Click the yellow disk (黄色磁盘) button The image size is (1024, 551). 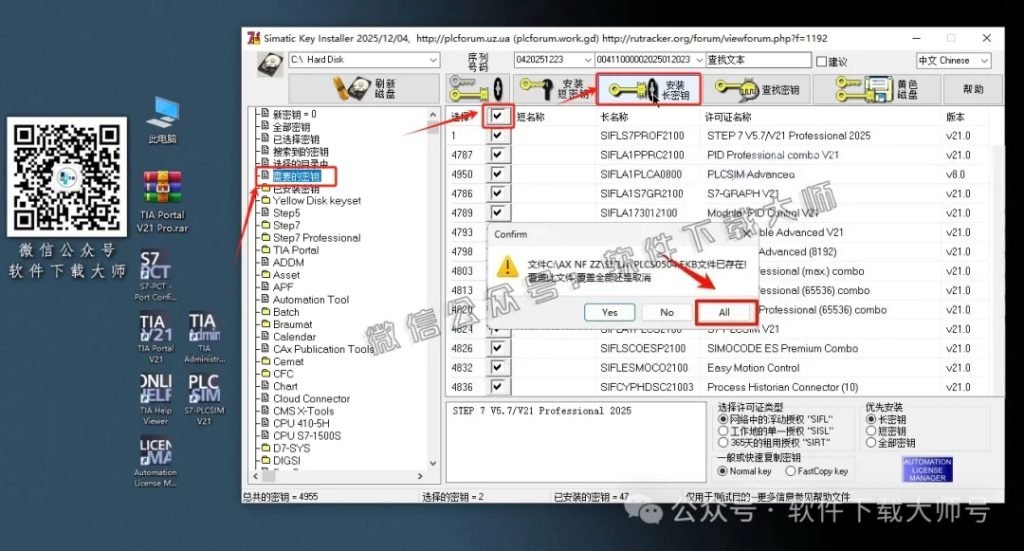pyautogui.click(x=878, y=88)
